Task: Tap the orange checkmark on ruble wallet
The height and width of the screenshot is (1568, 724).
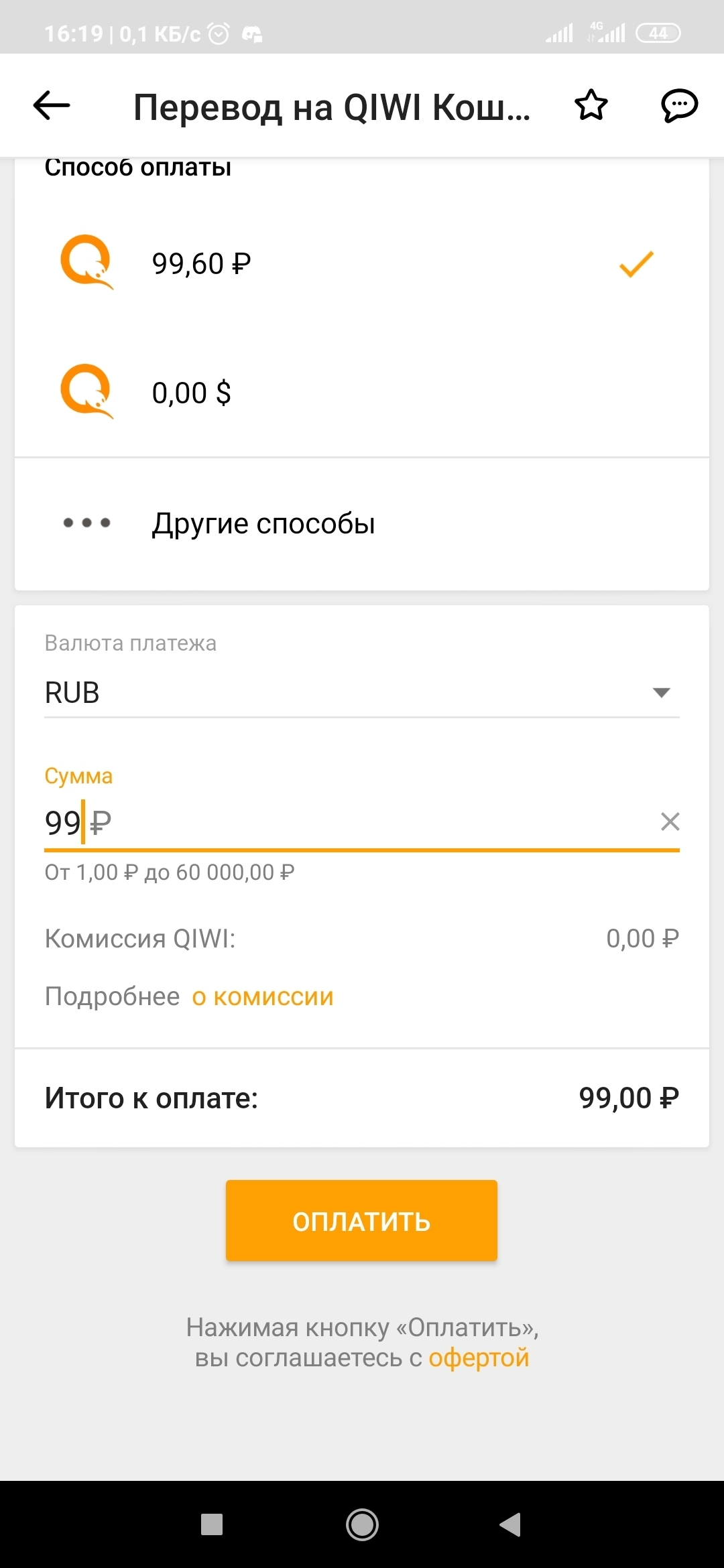Action: (x=636, y=264)
